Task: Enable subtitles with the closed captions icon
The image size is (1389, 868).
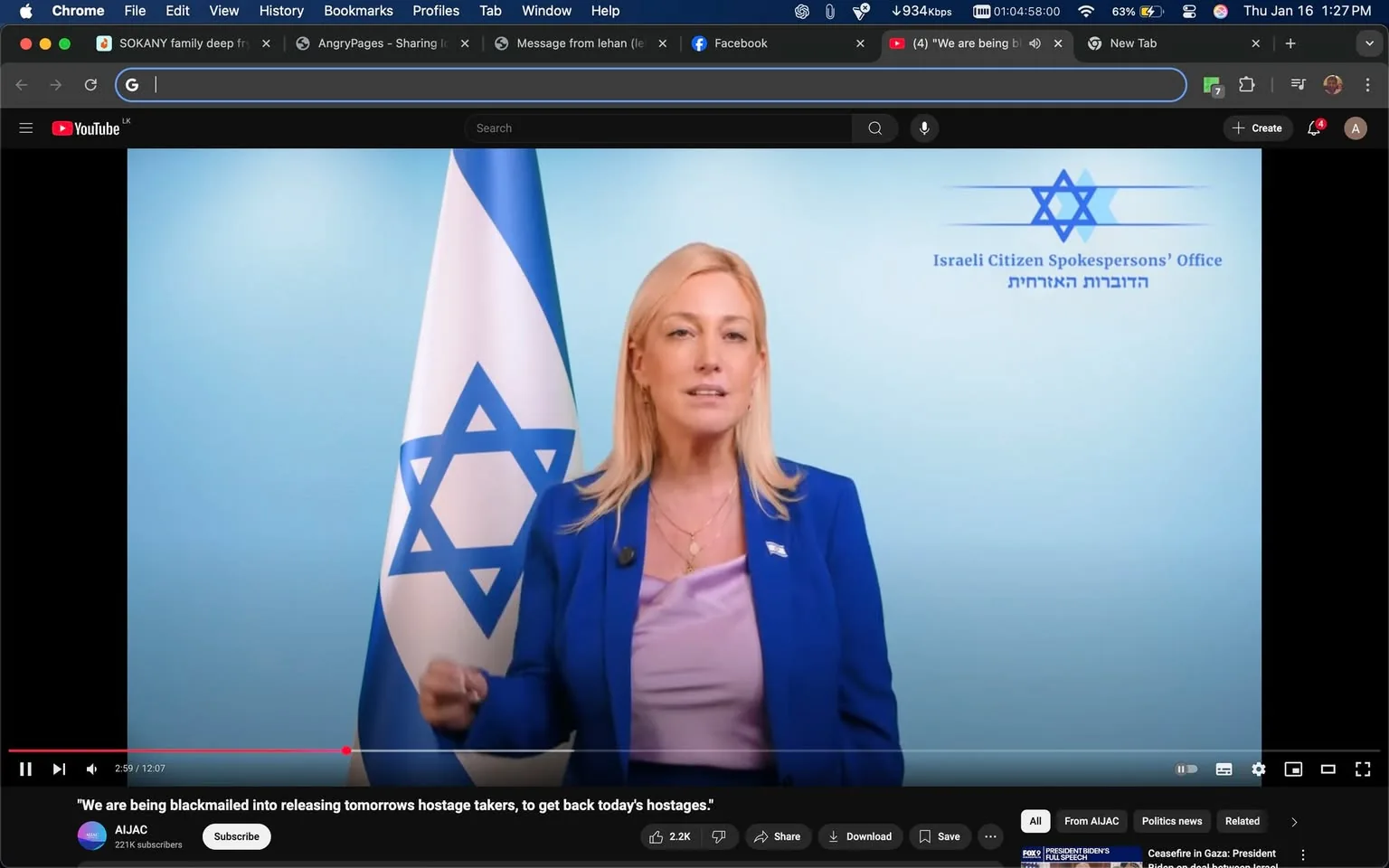Action: (1224, 769)
